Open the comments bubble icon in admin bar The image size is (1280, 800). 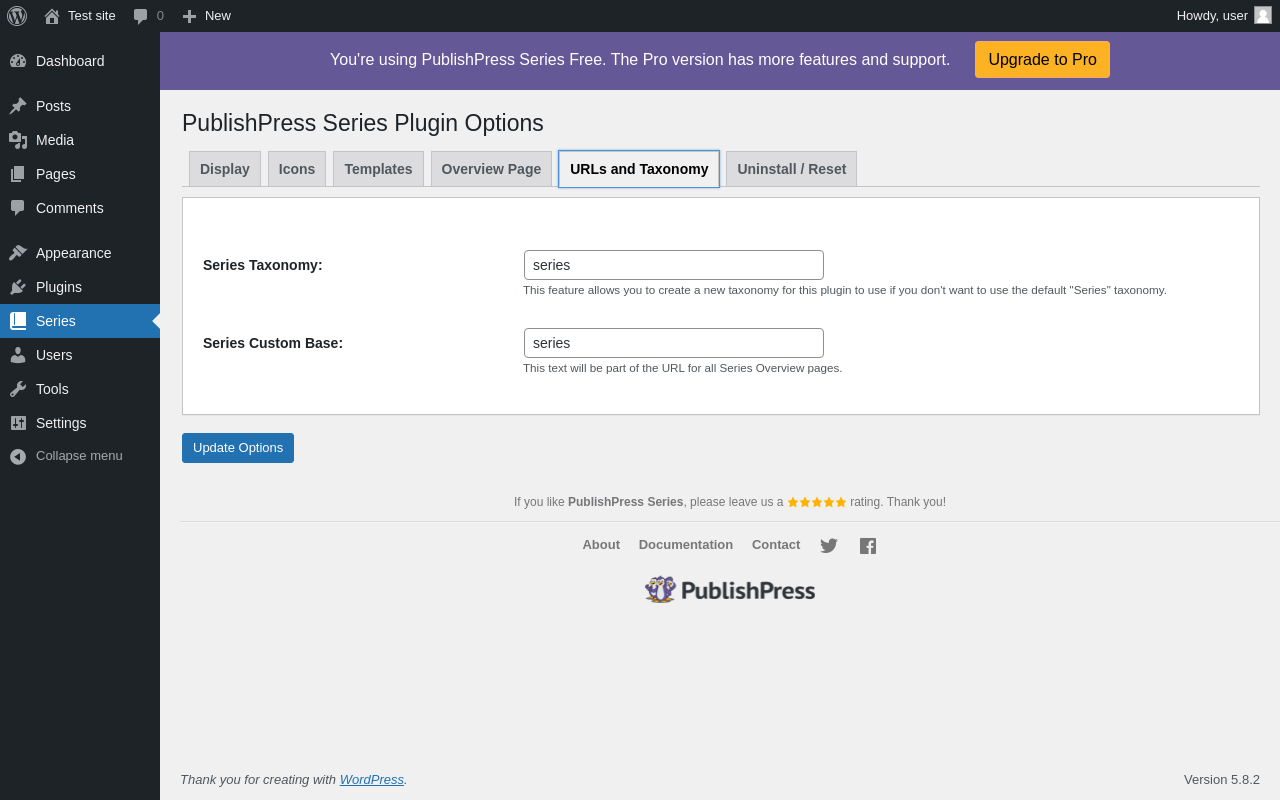141,16
